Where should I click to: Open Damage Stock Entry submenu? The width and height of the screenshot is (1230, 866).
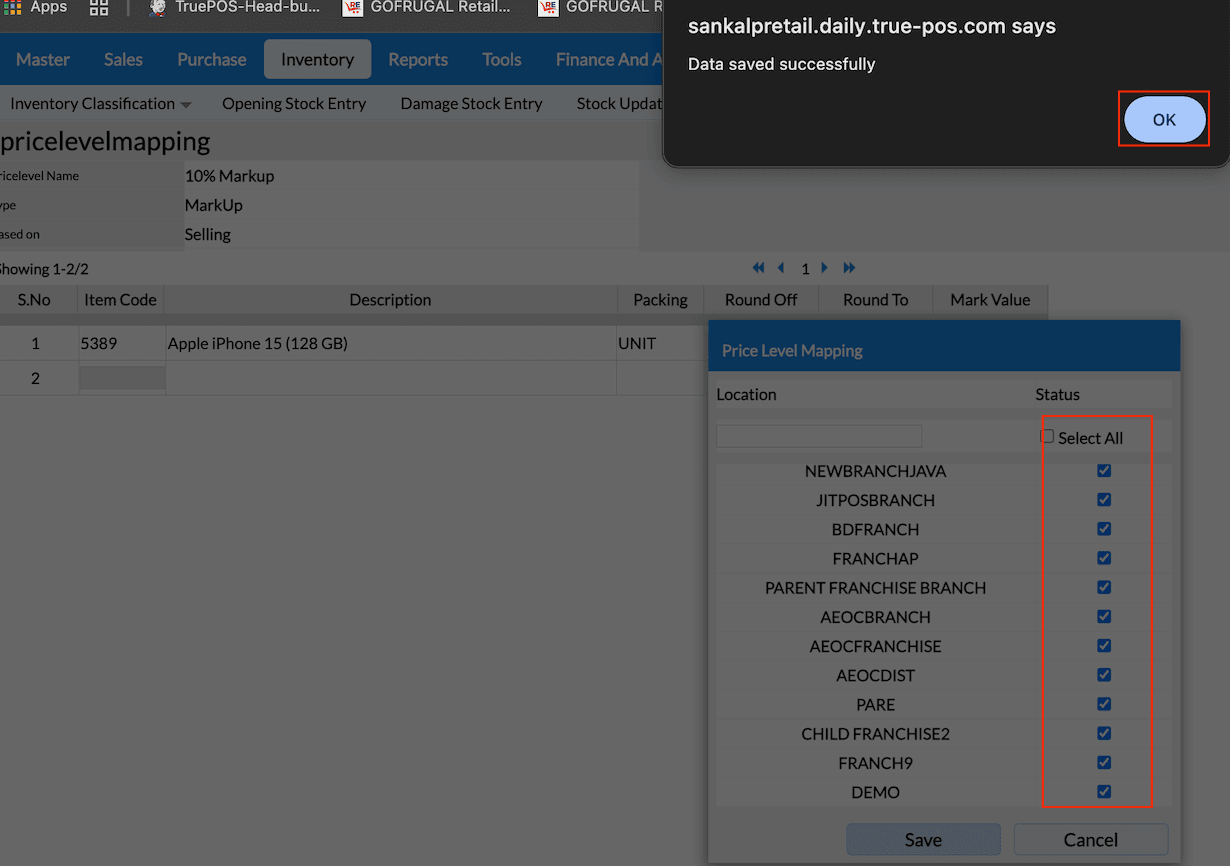[x=471, y=103]
